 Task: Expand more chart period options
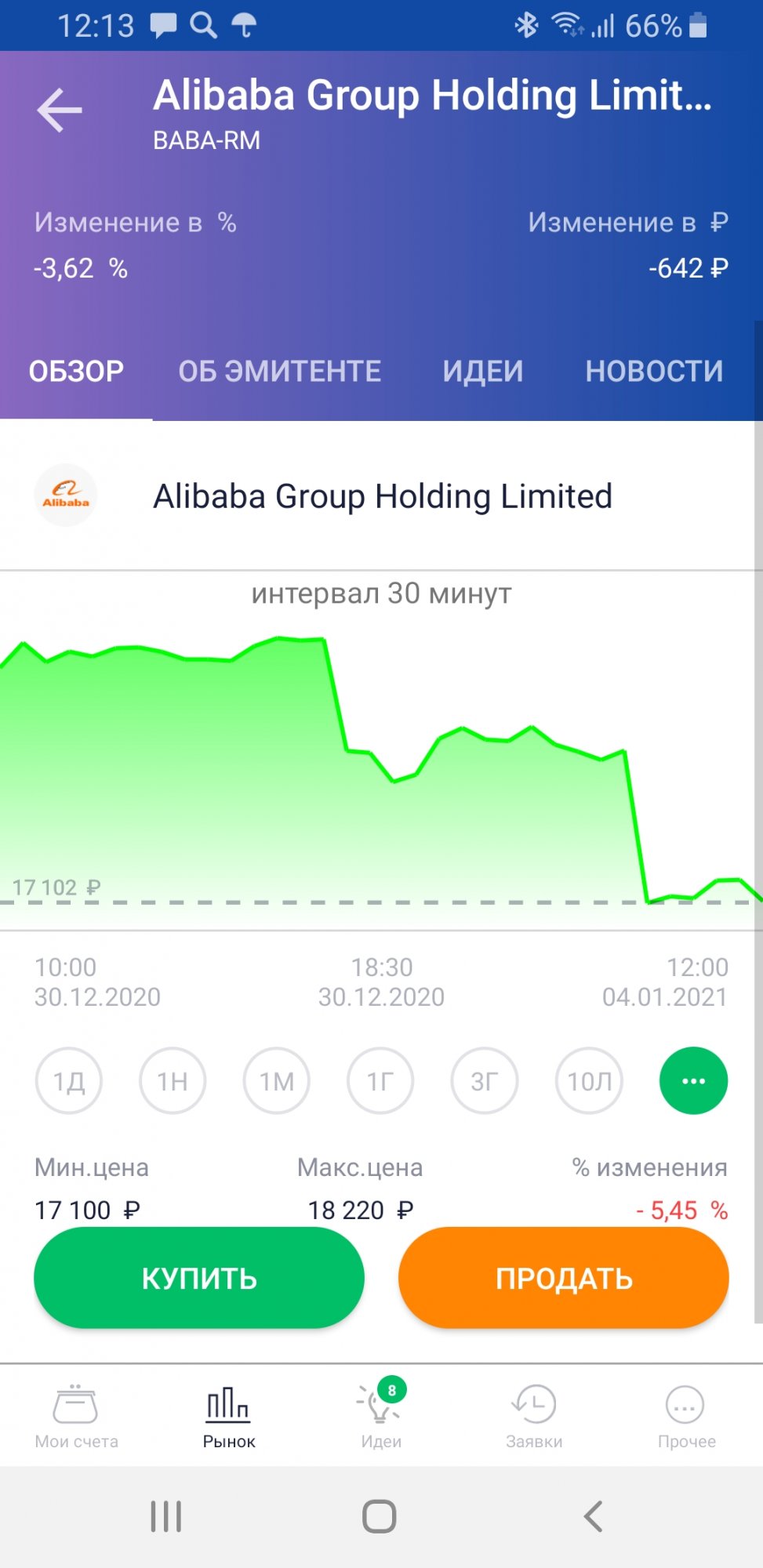[x=694, y=1081]
